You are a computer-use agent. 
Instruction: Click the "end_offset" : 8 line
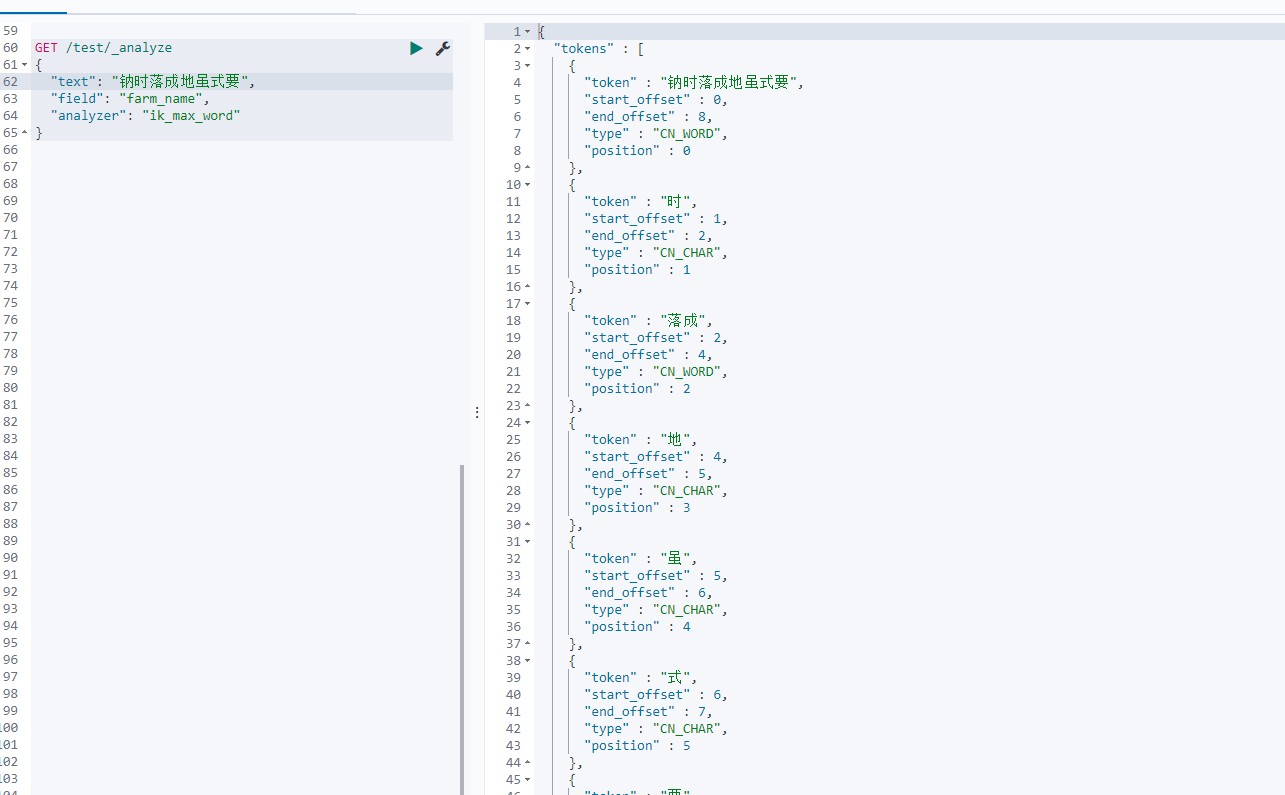(648, 117)
